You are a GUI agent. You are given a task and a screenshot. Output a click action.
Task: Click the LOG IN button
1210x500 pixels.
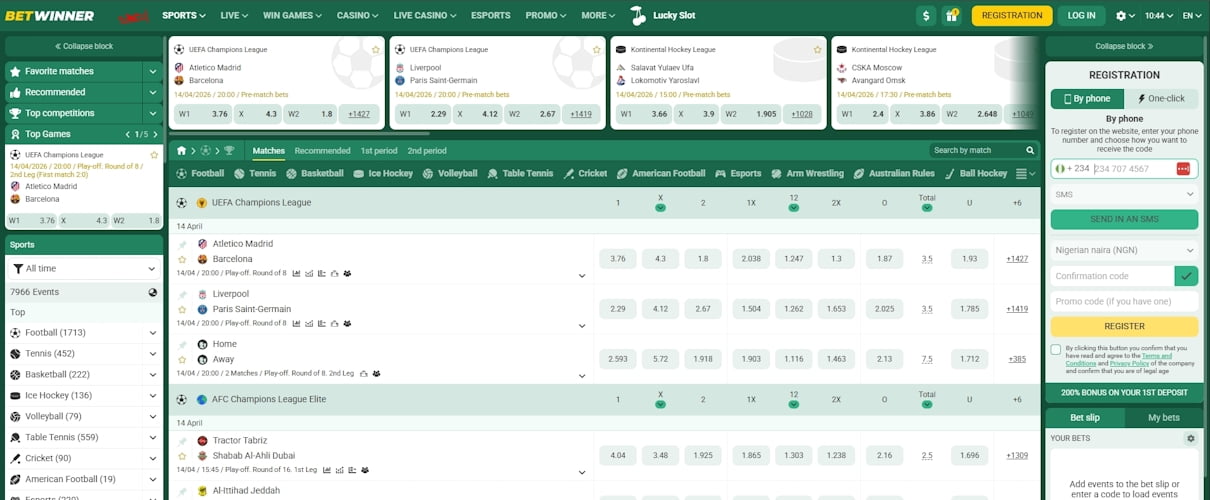1081,15
